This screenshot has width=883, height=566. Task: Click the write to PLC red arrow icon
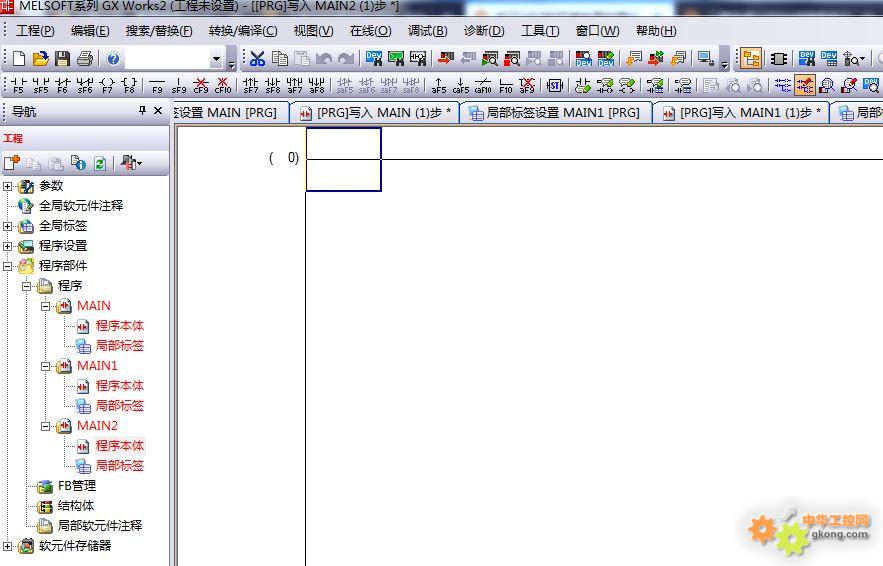(446, 59)
